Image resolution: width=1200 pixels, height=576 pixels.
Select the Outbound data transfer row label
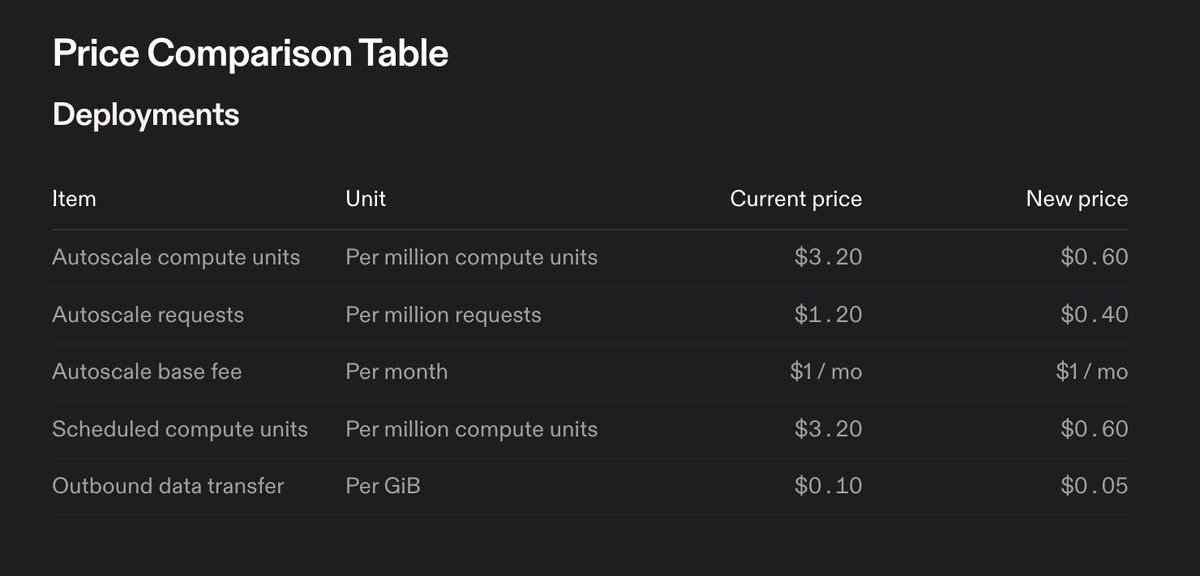click(168, 486)
